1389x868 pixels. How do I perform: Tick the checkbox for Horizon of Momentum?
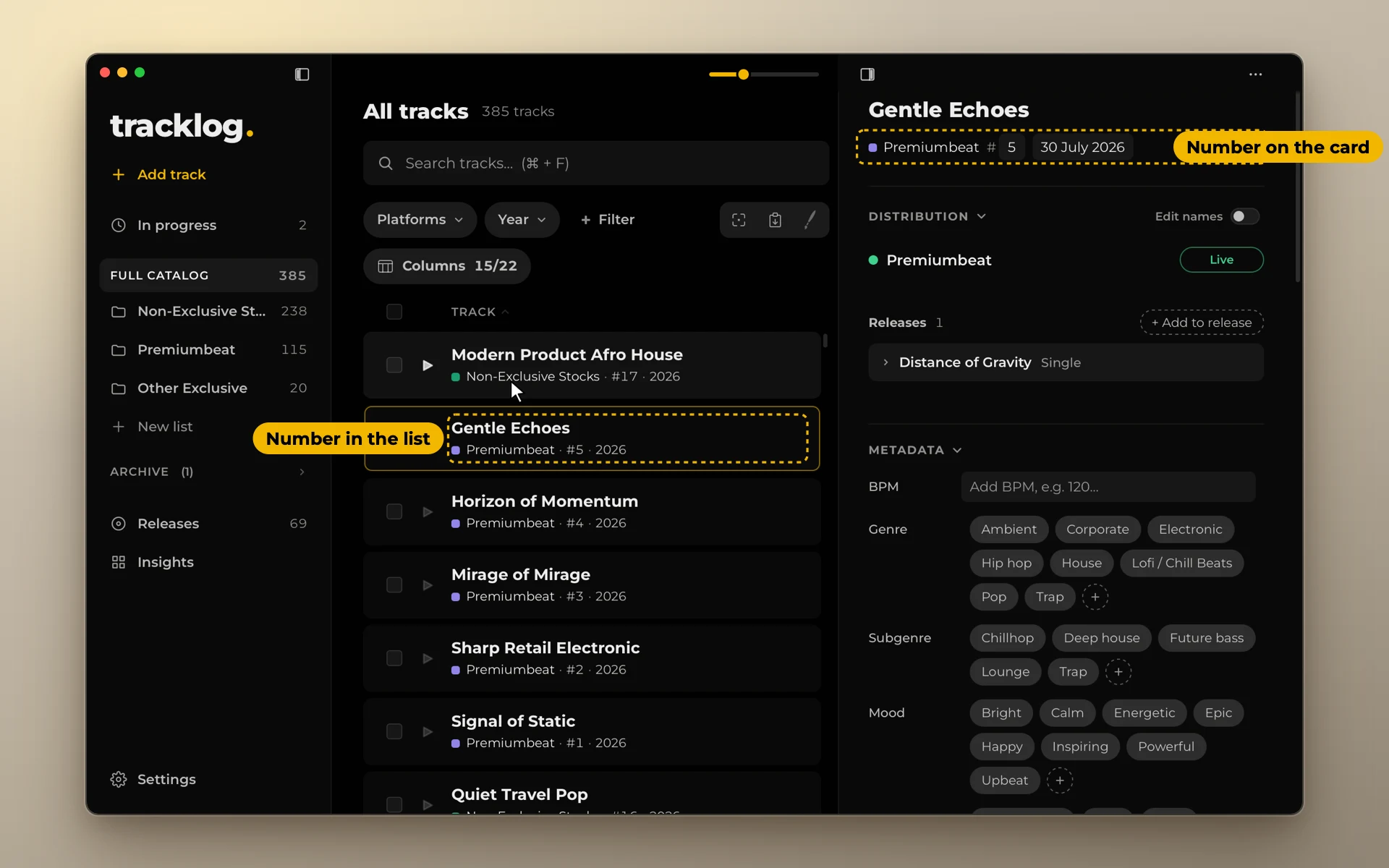[x=394, y=512]
